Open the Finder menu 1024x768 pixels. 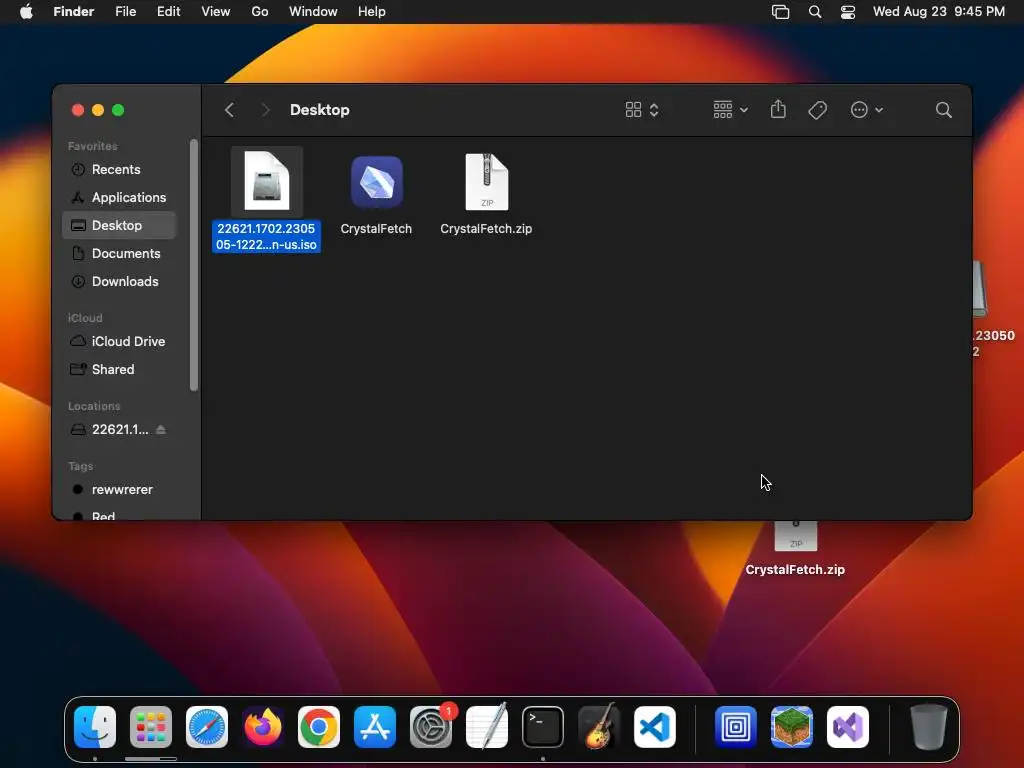click(x=73, y=12)
